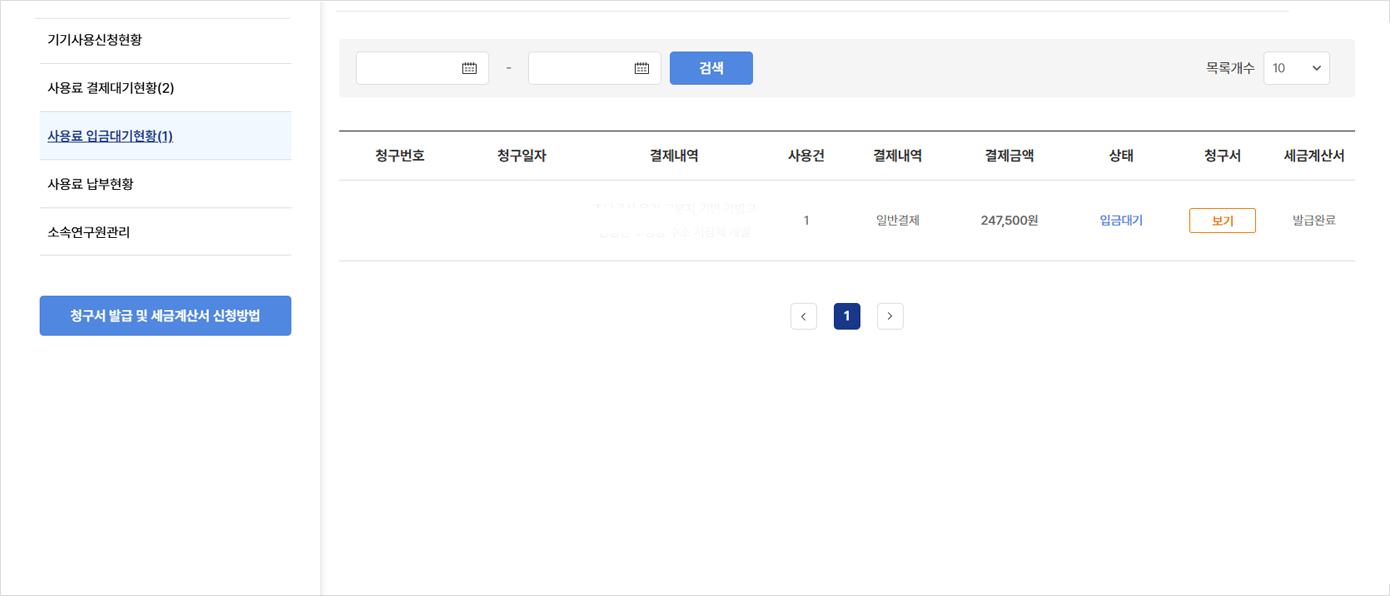The image size is (1390, 596).
Task: Select 사용료 입금대기현황(1) in the sidebar
Action: pyautogui.click(x=110, y=136)
